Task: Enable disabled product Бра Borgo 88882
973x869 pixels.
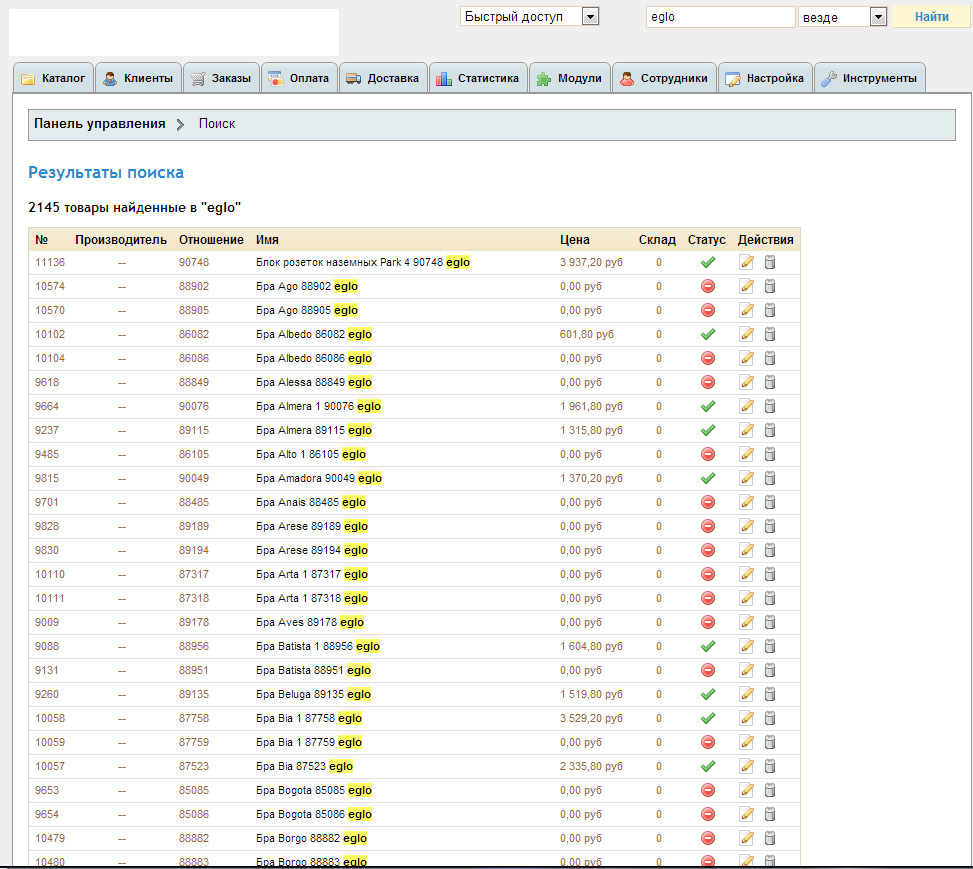Action: click(x=708, y=839)
